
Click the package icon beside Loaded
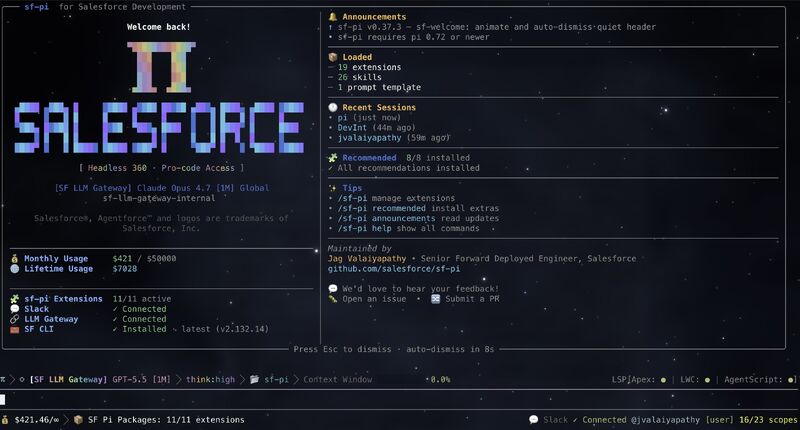click(333, 57)
